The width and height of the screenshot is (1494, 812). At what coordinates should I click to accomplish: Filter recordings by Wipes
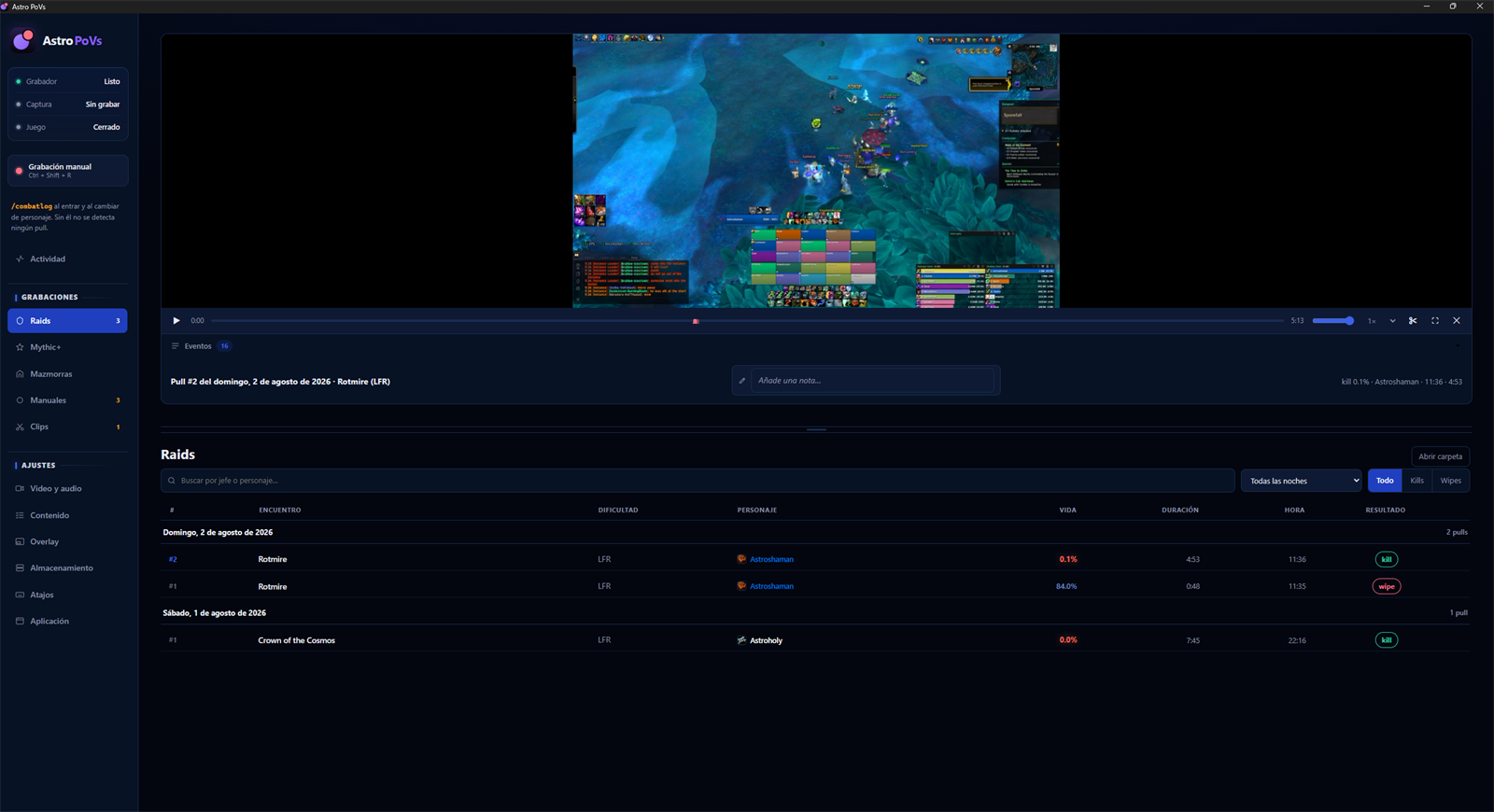(x=1451, y=481)
